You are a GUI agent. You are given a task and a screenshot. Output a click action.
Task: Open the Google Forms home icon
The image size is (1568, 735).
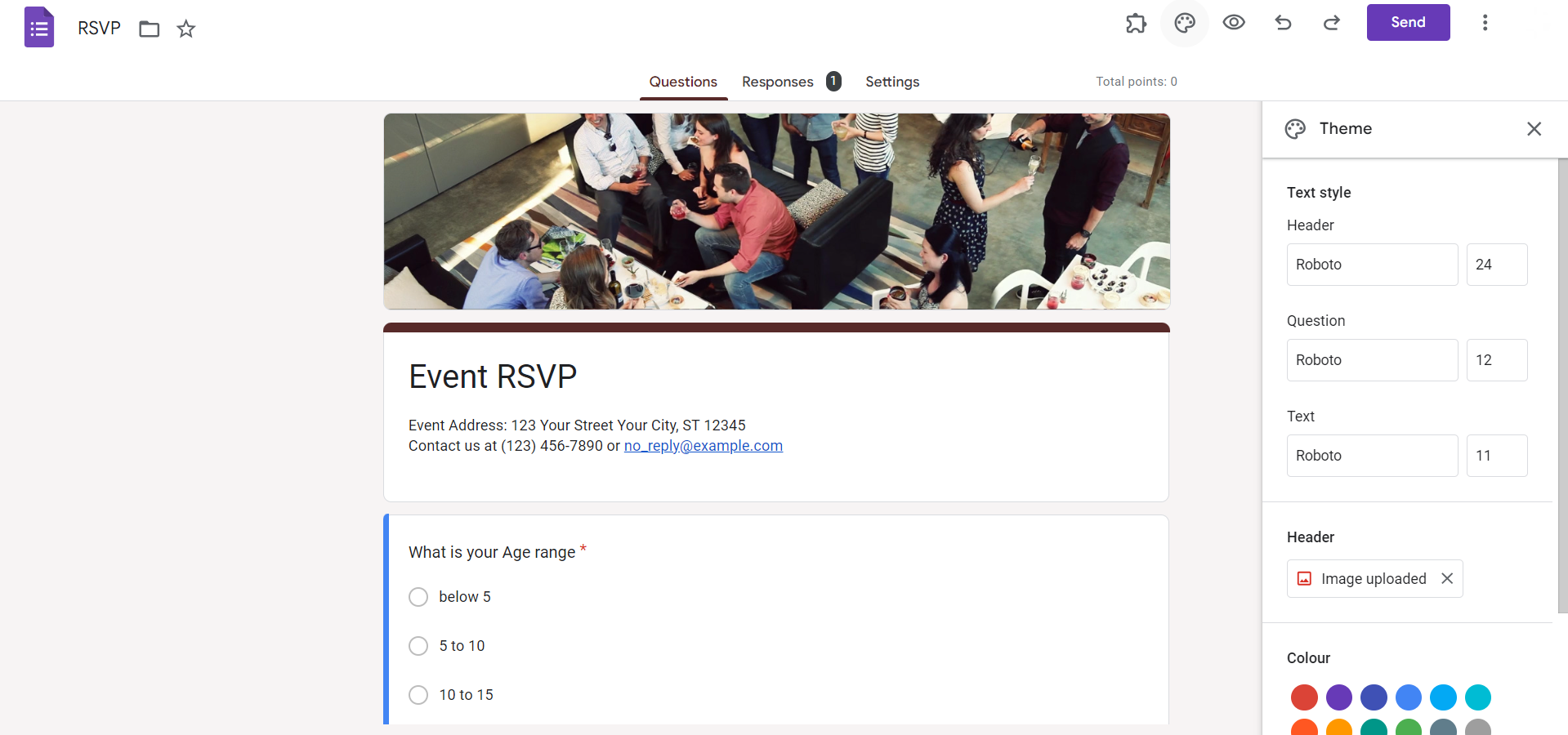(39, 28)
